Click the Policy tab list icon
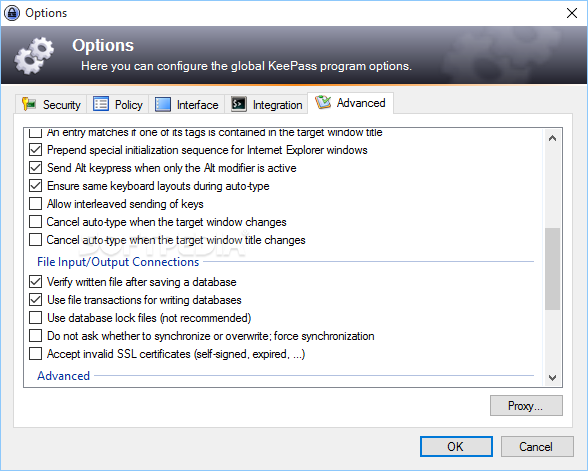Screen dimensions: 588x471 tap(101, 104)
